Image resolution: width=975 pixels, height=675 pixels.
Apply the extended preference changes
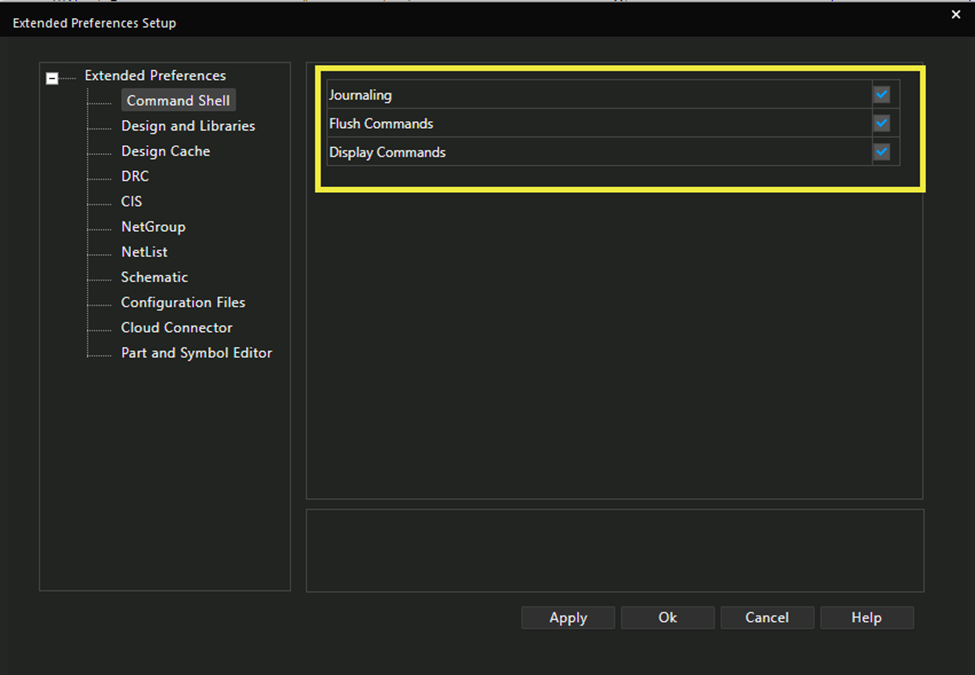coord(567,617)
